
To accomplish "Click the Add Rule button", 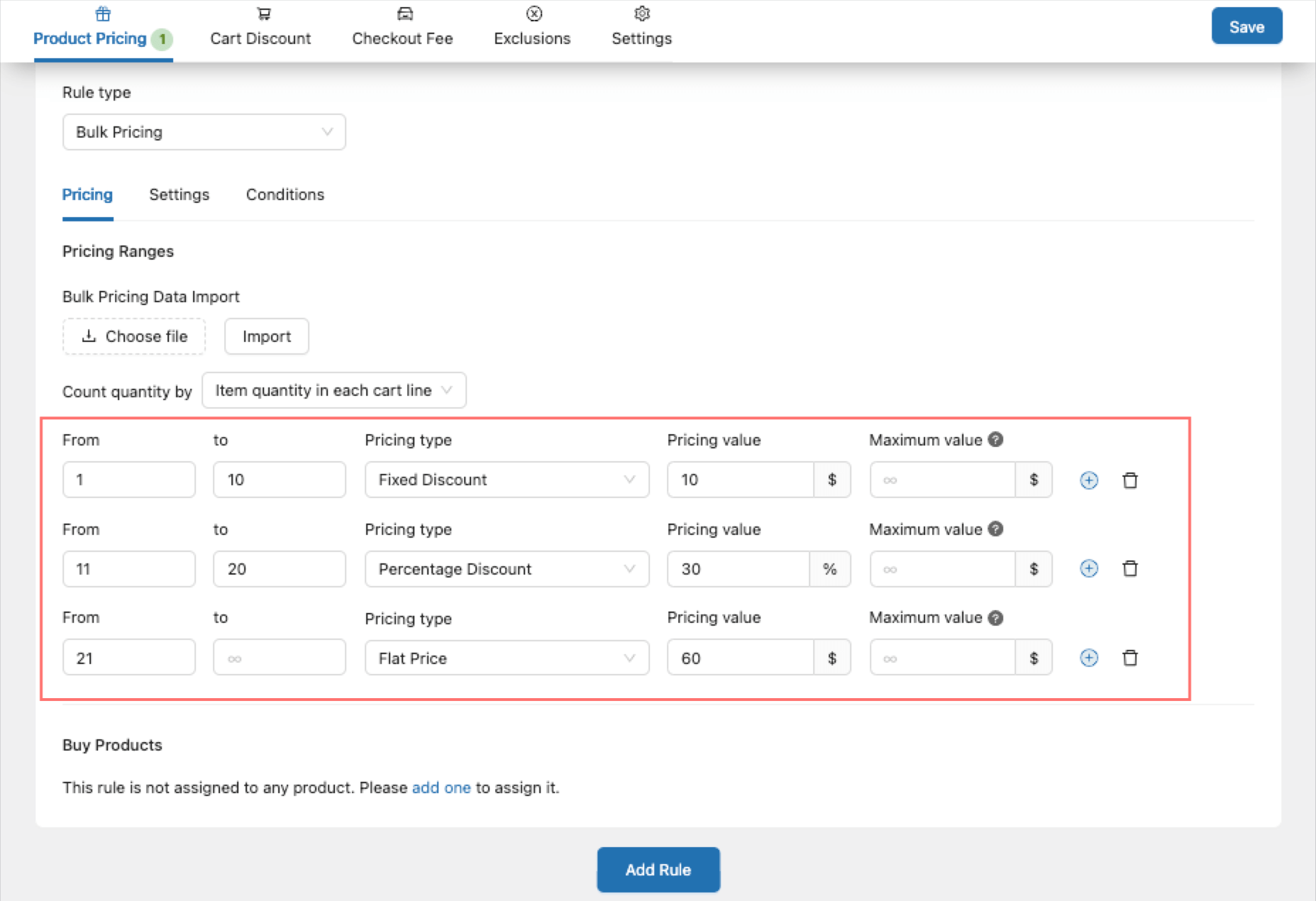I will tap(658, 870).
